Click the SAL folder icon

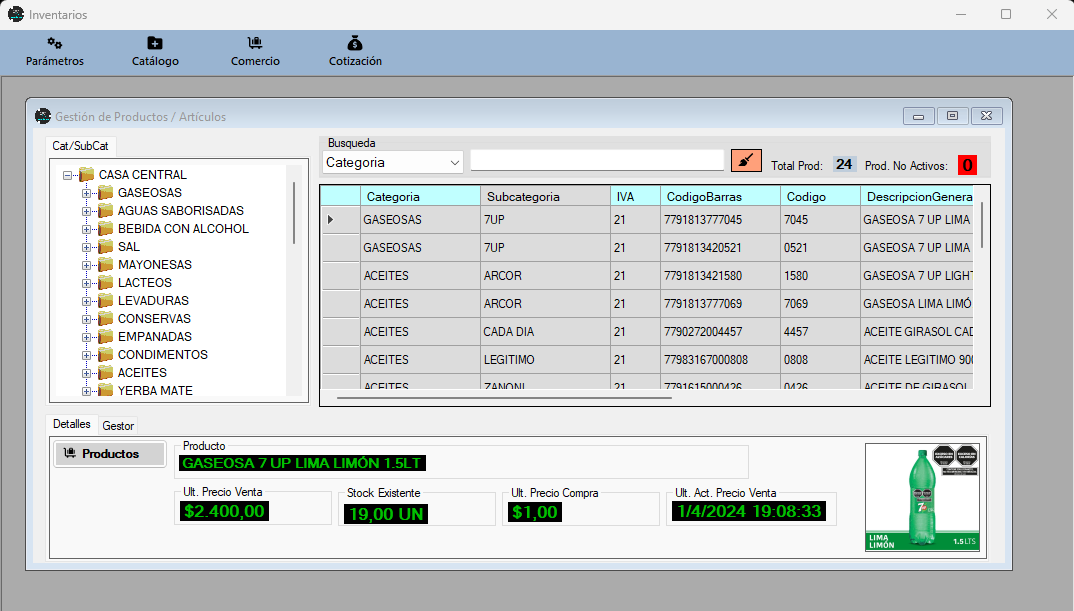(x=105, y=247)
